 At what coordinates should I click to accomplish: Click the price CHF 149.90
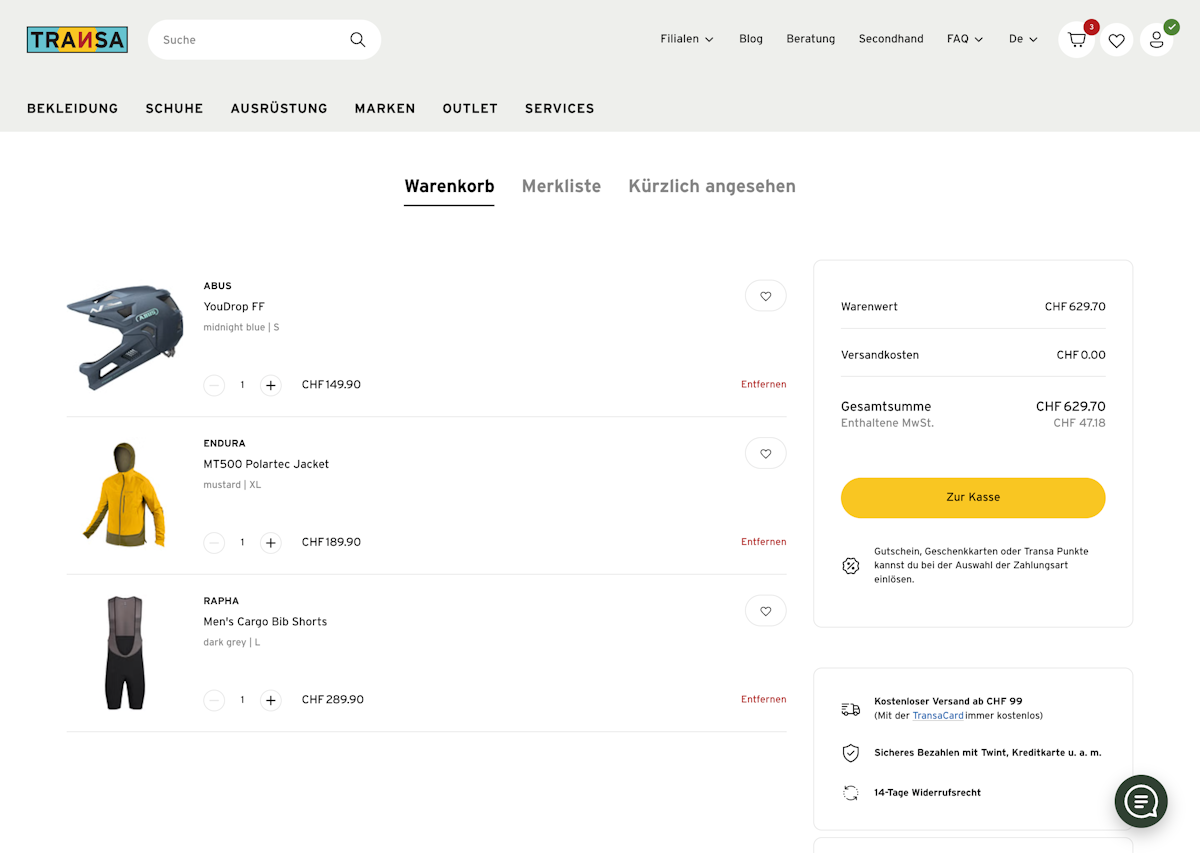click(x=331, y=385)
